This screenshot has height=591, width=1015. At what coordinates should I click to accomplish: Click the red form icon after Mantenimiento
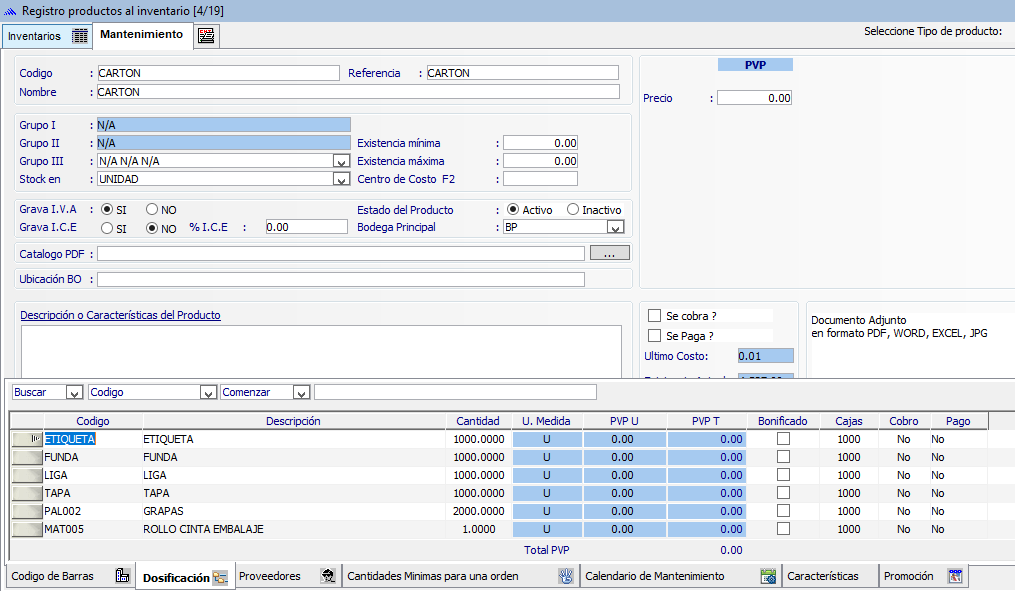click(x=206, y=36)
